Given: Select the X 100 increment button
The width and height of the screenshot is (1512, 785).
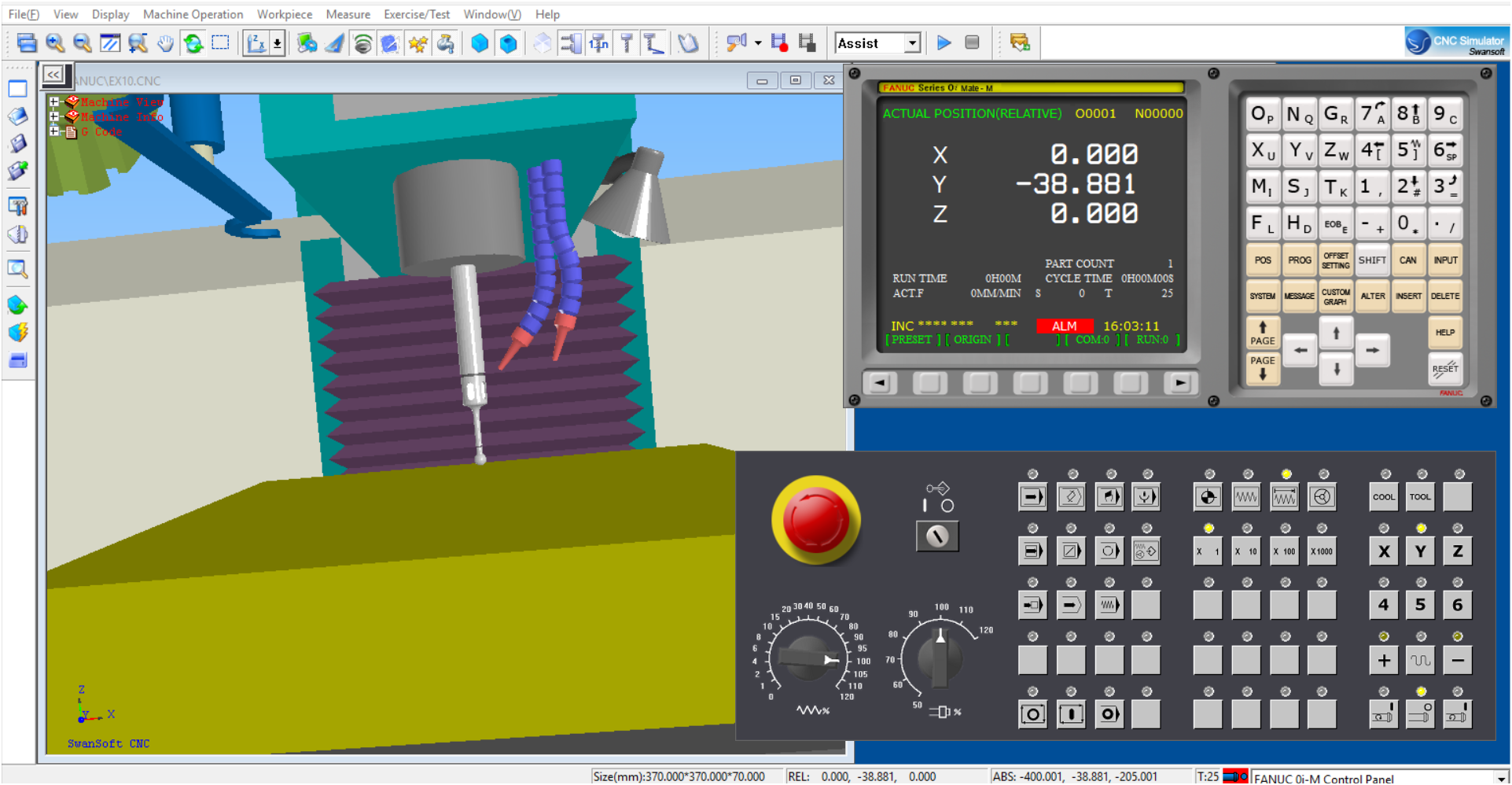Looking at the screenshot, I should tap(1284, 551).
